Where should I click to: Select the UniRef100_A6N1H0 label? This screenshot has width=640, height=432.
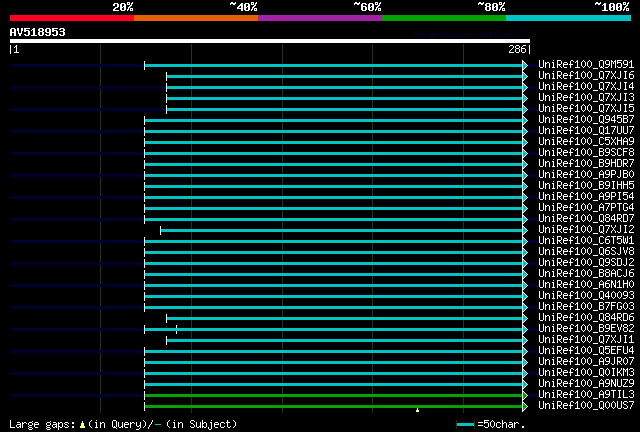586,285
